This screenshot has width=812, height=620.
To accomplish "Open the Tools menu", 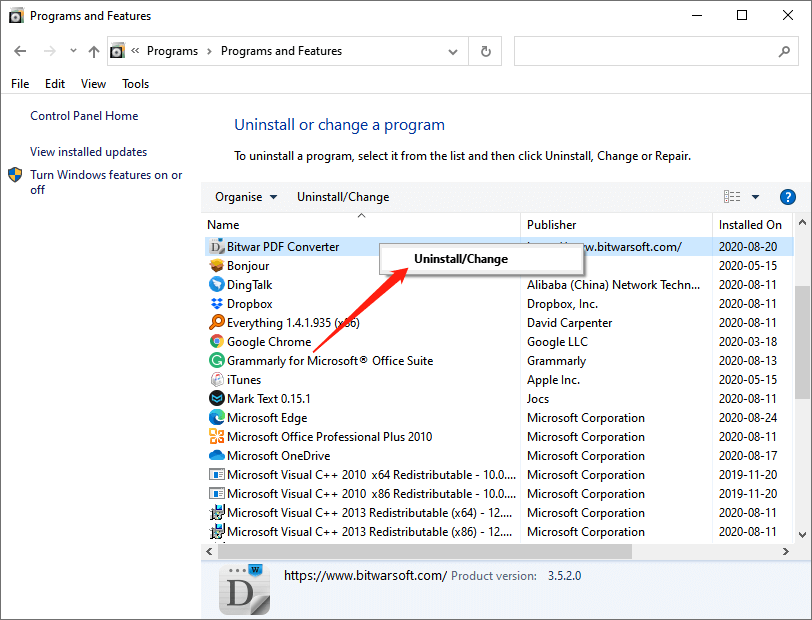I will click(x=135, y=83).
